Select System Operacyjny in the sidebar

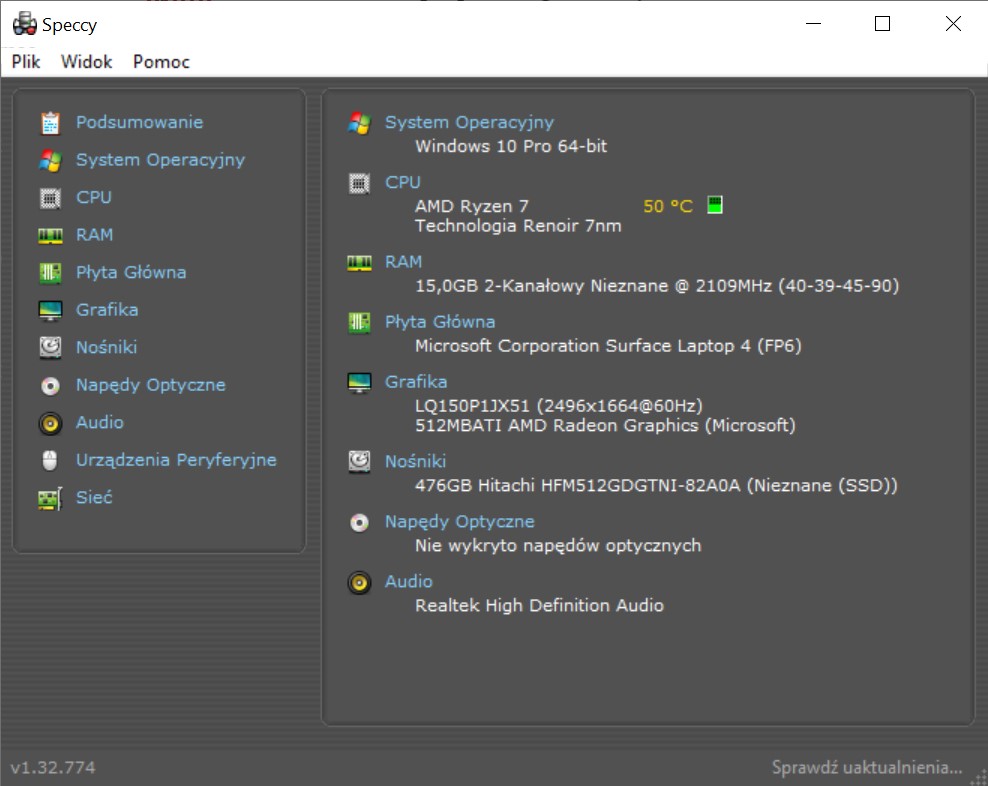[x=161, y=160]
